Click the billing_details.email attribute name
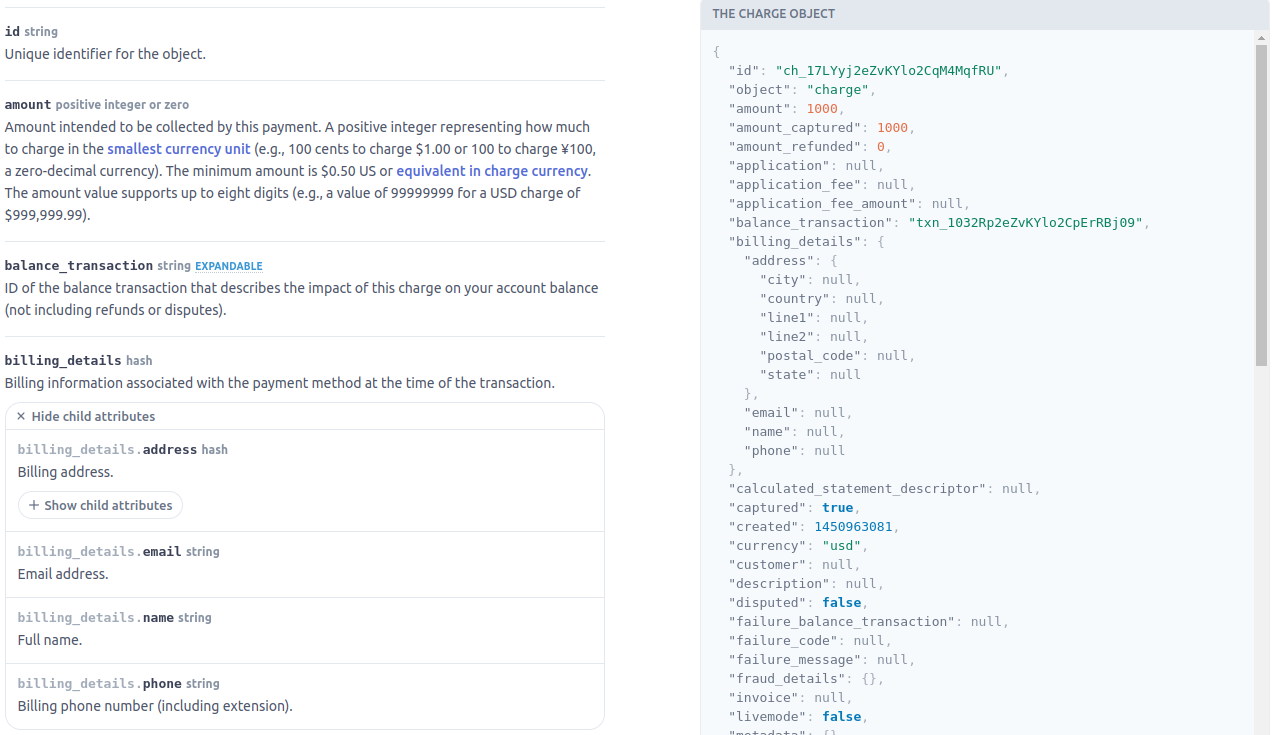The height and width of the screenshot is (735, 1273). (x=162, y=551)
